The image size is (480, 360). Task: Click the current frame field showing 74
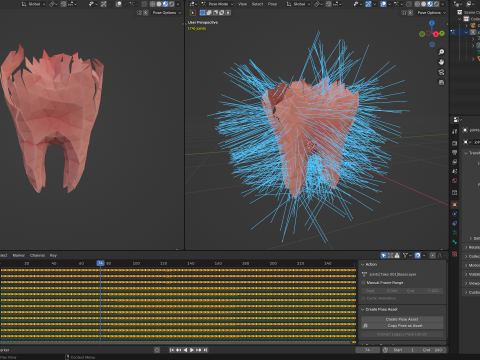click(368, 350)
